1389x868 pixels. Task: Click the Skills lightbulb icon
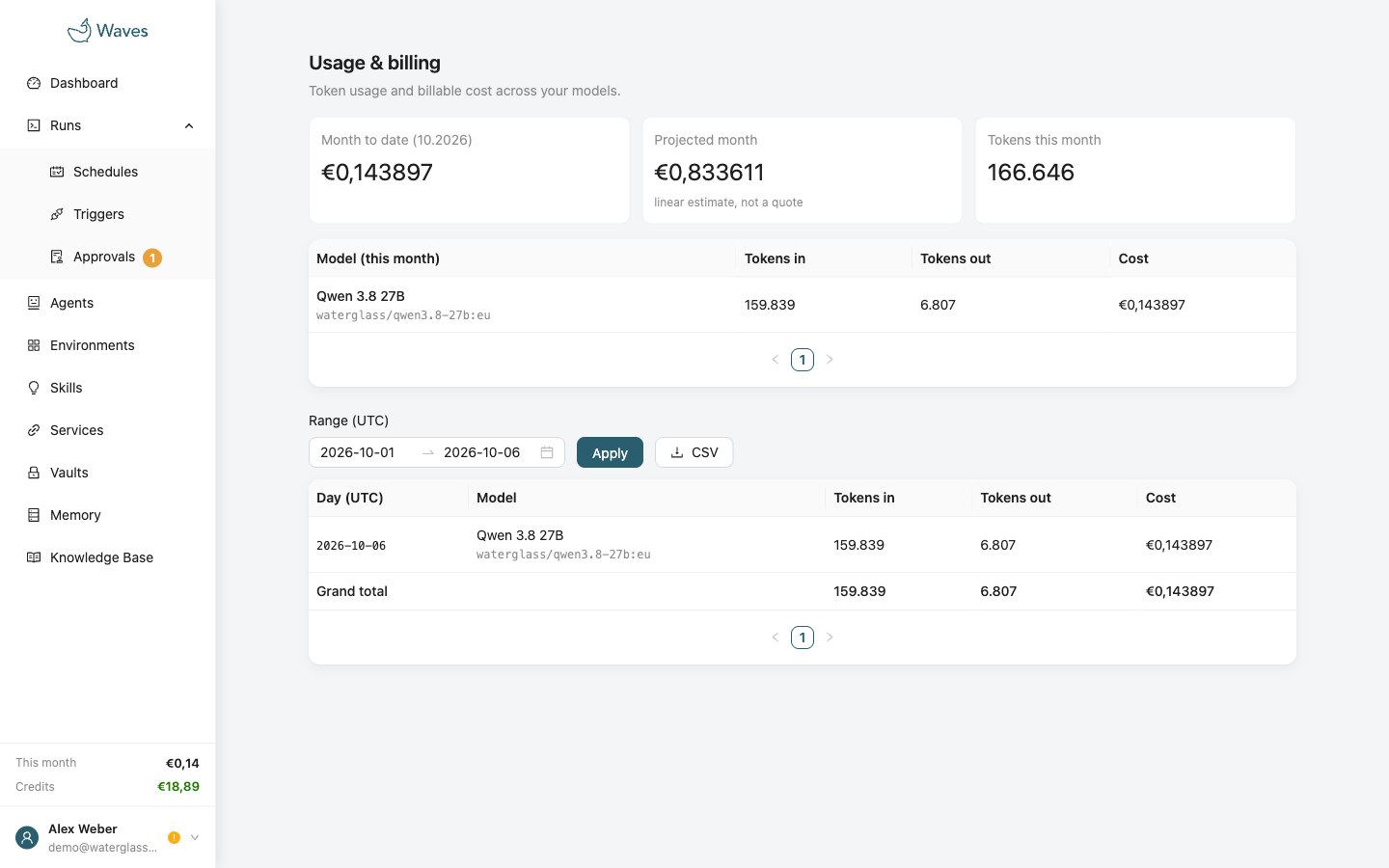(x=34, y=388)
